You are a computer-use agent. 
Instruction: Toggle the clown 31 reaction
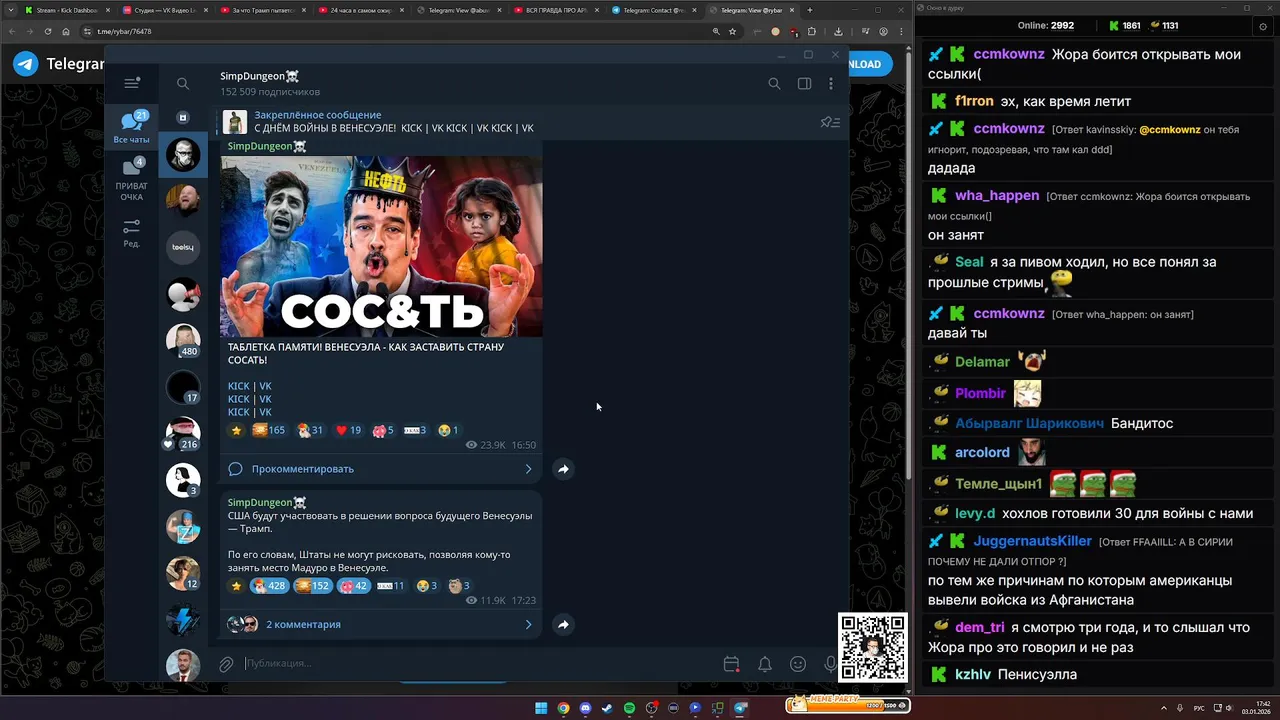(310, 430)
